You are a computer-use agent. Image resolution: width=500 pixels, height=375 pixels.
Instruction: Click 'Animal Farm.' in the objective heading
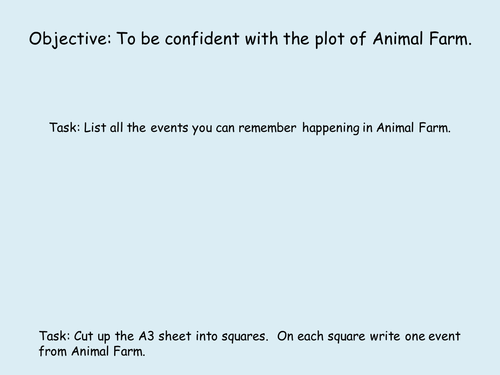422,38
